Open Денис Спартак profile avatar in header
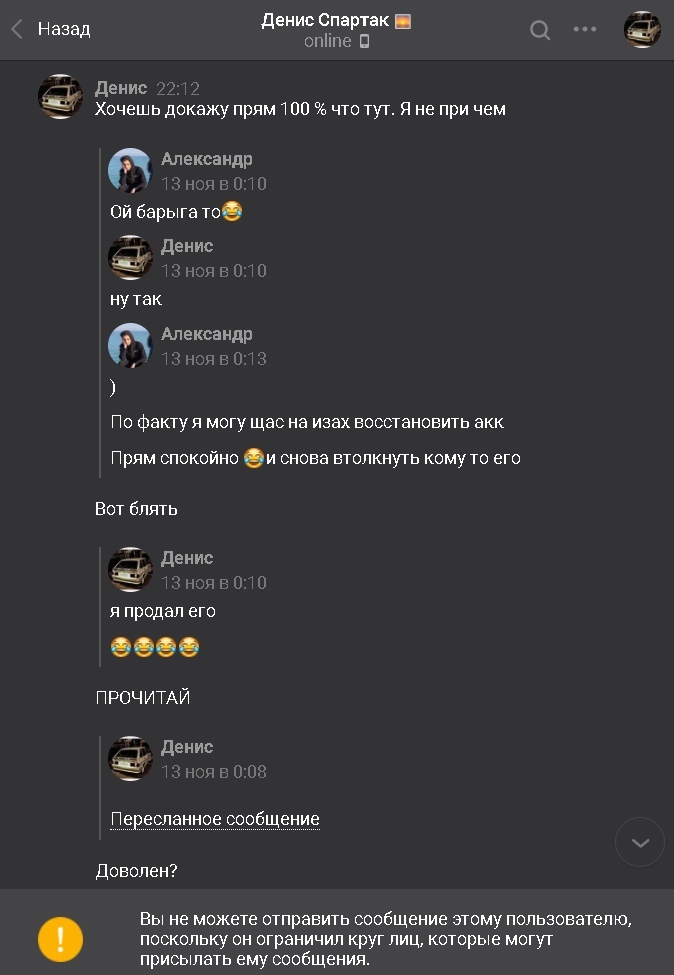 tap(642, 29)
